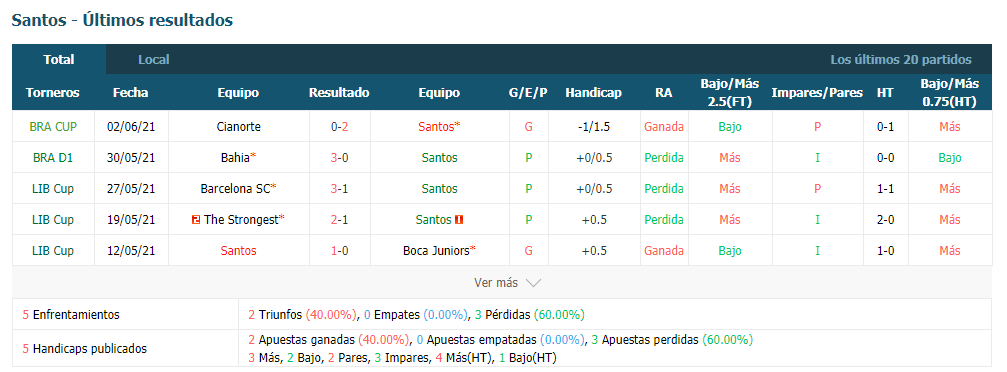
Task: Switch to the Local tab
Action: click(x=154, y=60)
